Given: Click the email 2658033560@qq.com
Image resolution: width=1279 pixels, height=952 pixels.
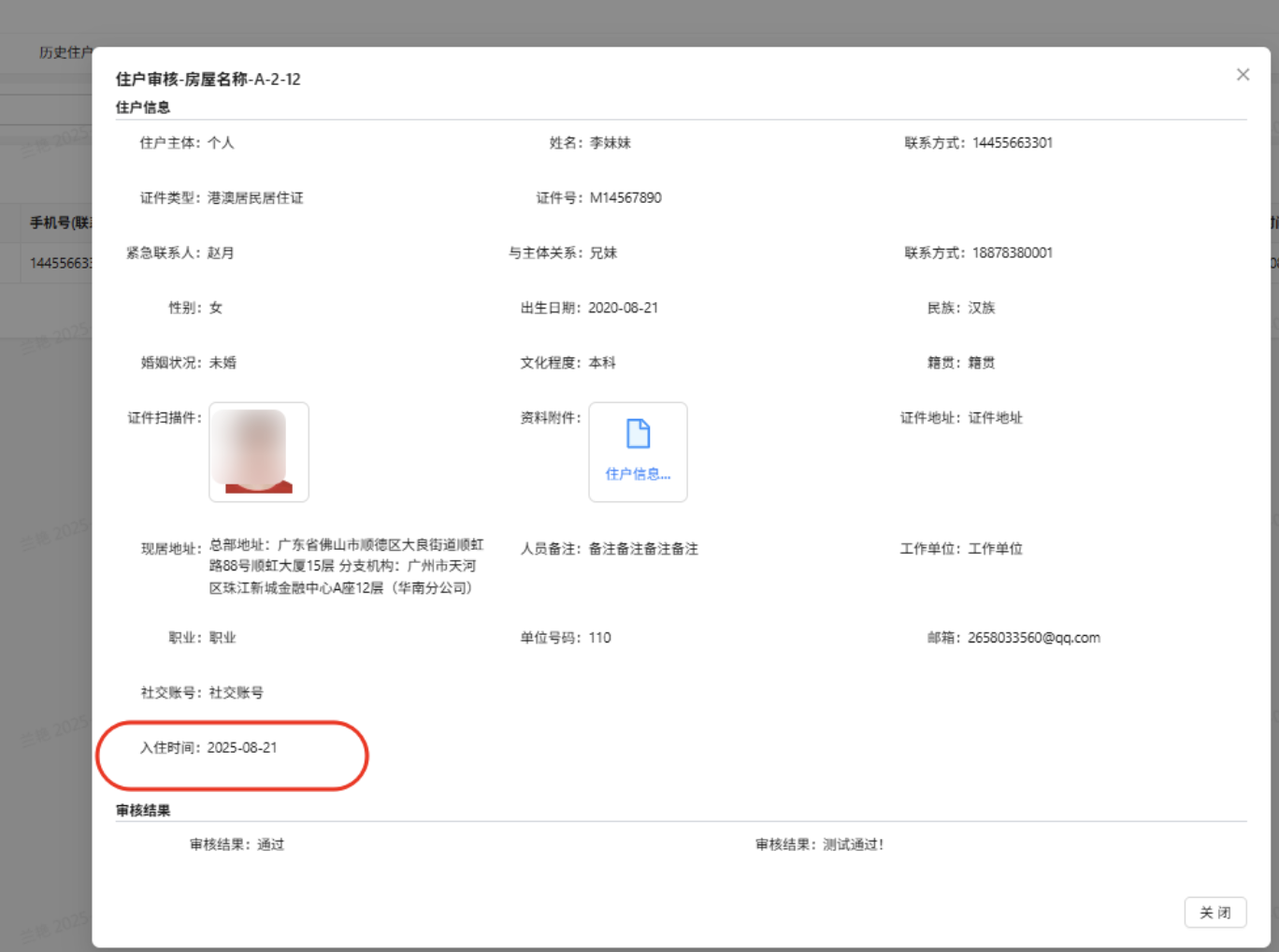Looking at the screenshot, I should (1033, 638).
